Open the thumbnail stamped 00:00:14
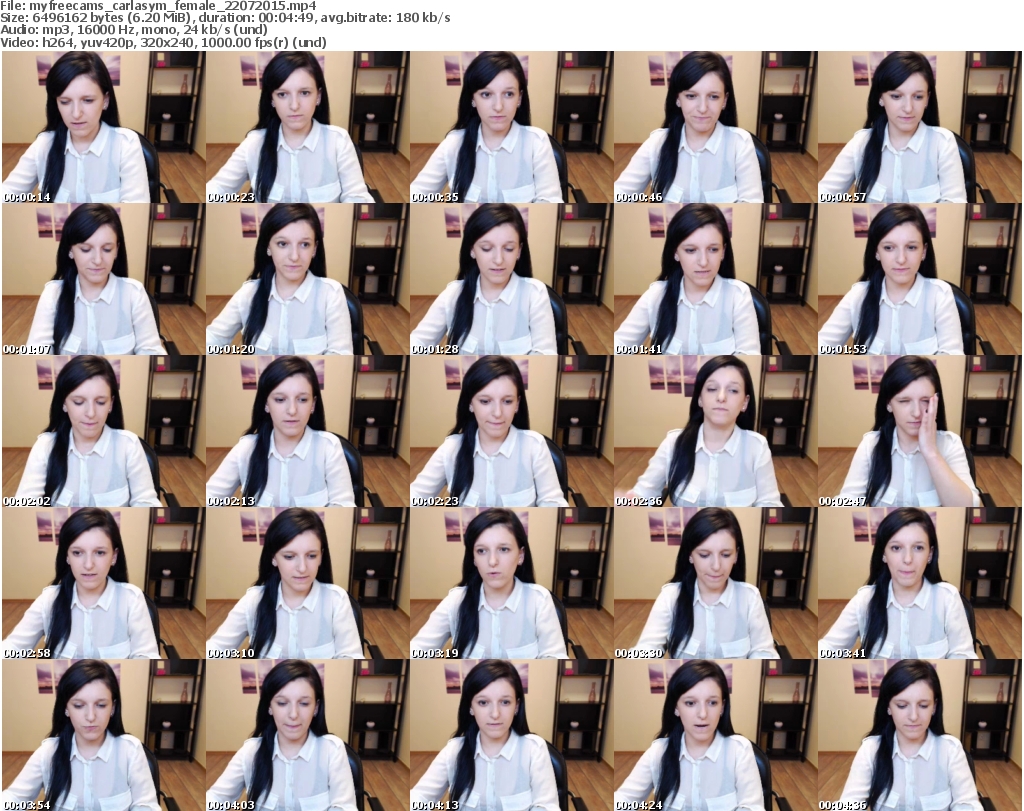1024x811 pixels. (x=104, y=127)
